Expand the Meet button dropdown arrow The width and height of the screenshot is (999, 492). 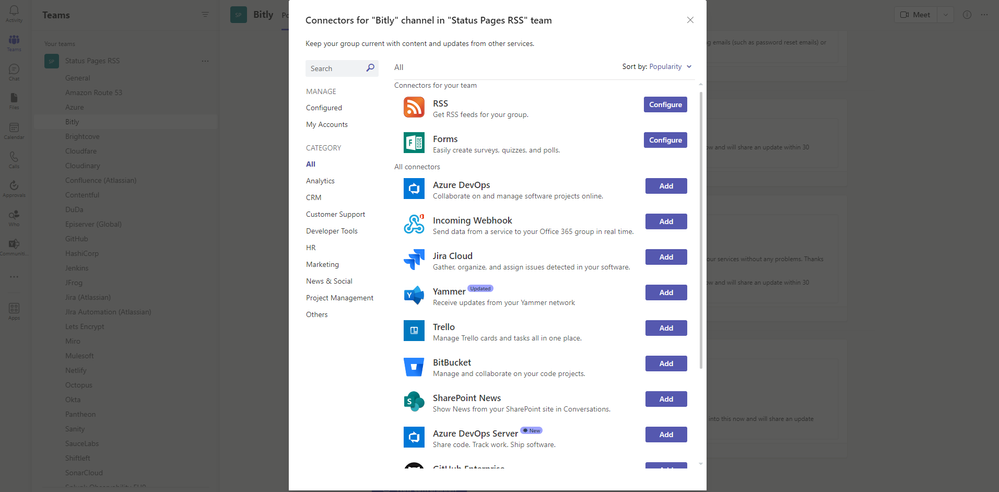coord(945,15)
